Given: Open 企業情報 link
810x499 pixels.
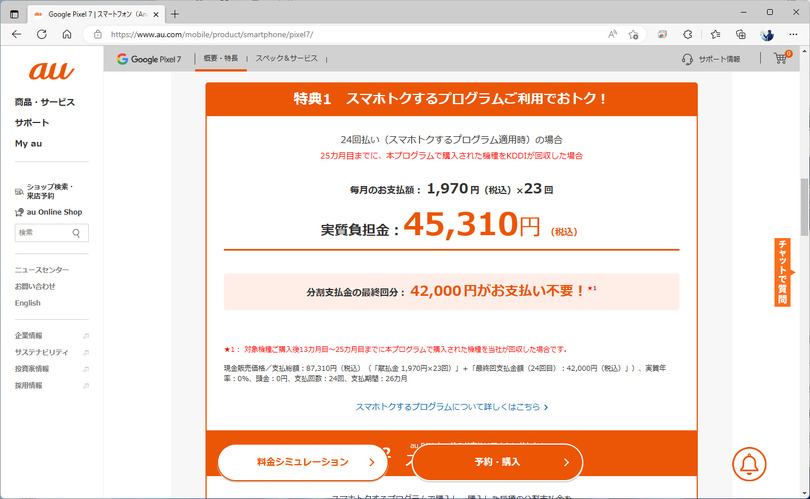Looking at the screenshot, I should pyautogui.click(x=28, y=336).
